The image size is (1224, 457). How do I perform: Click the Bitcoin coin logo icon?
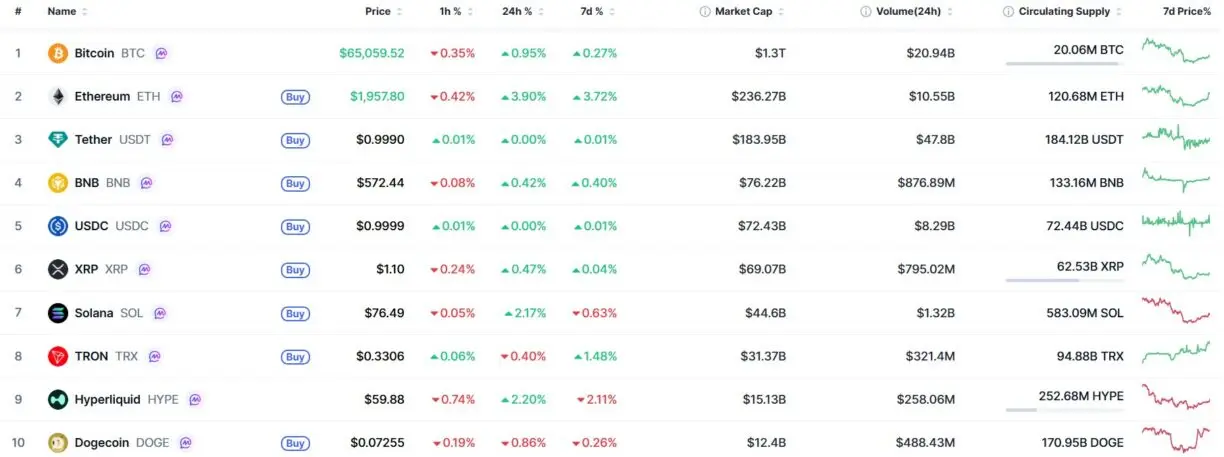pyautogui.click(x=58, y=53)
